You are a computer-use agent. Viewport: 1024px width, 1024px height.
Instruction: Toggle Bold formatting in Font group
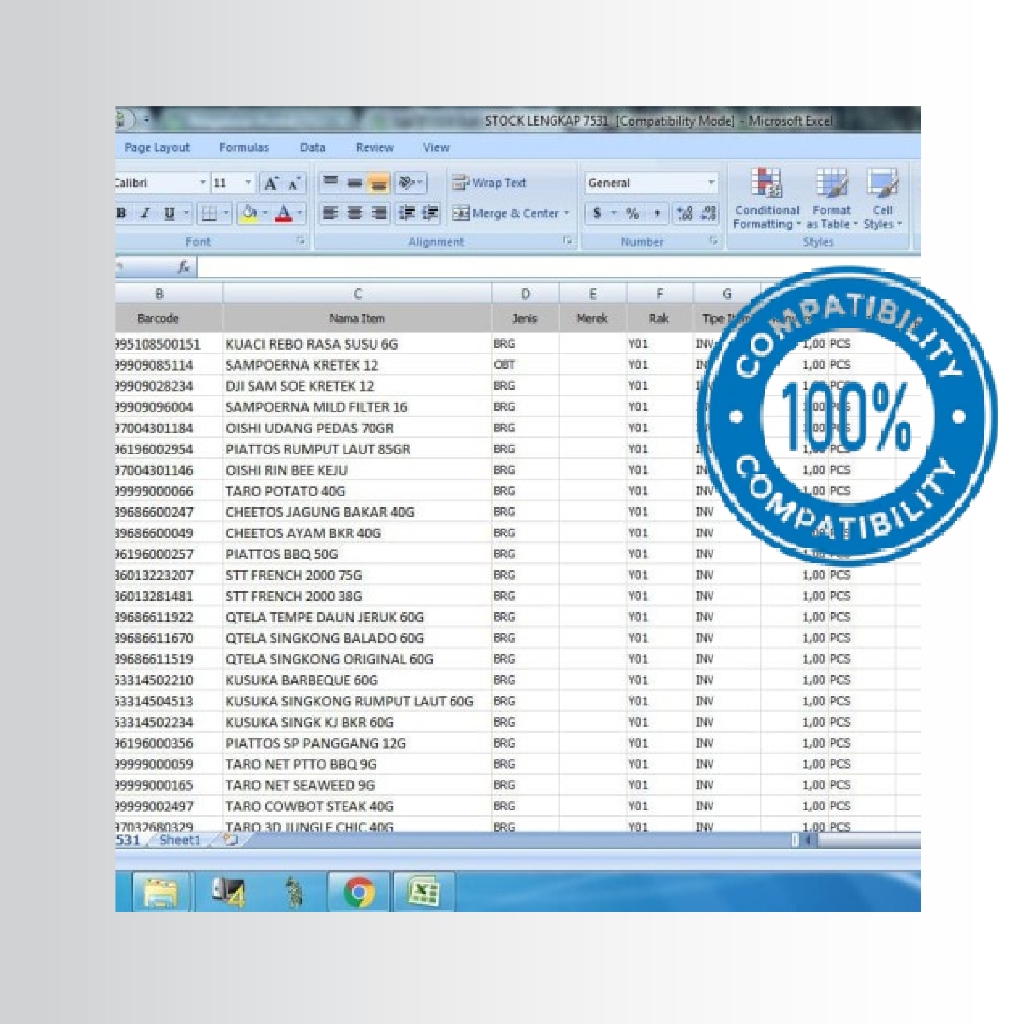click(121, 213)
